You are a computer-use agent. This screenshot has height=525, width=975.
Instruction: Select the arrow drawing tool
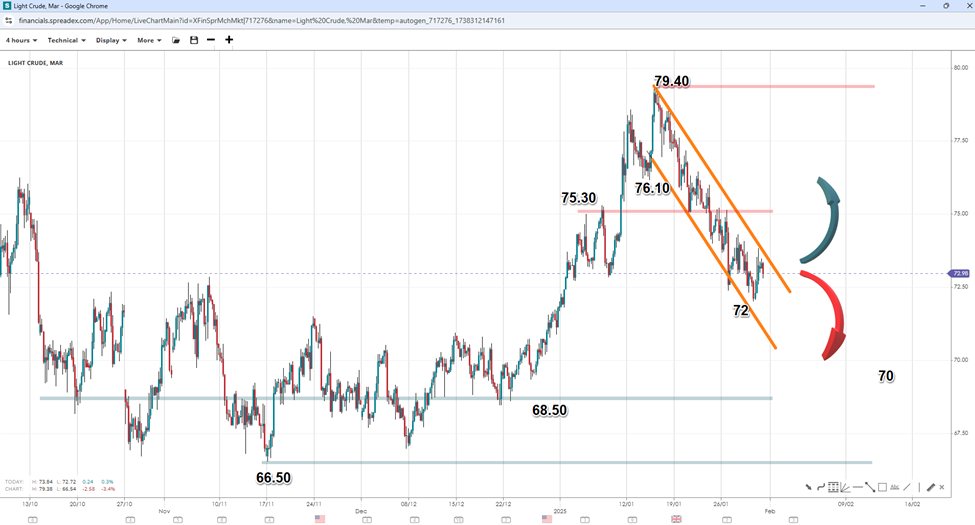coord(809,487)
